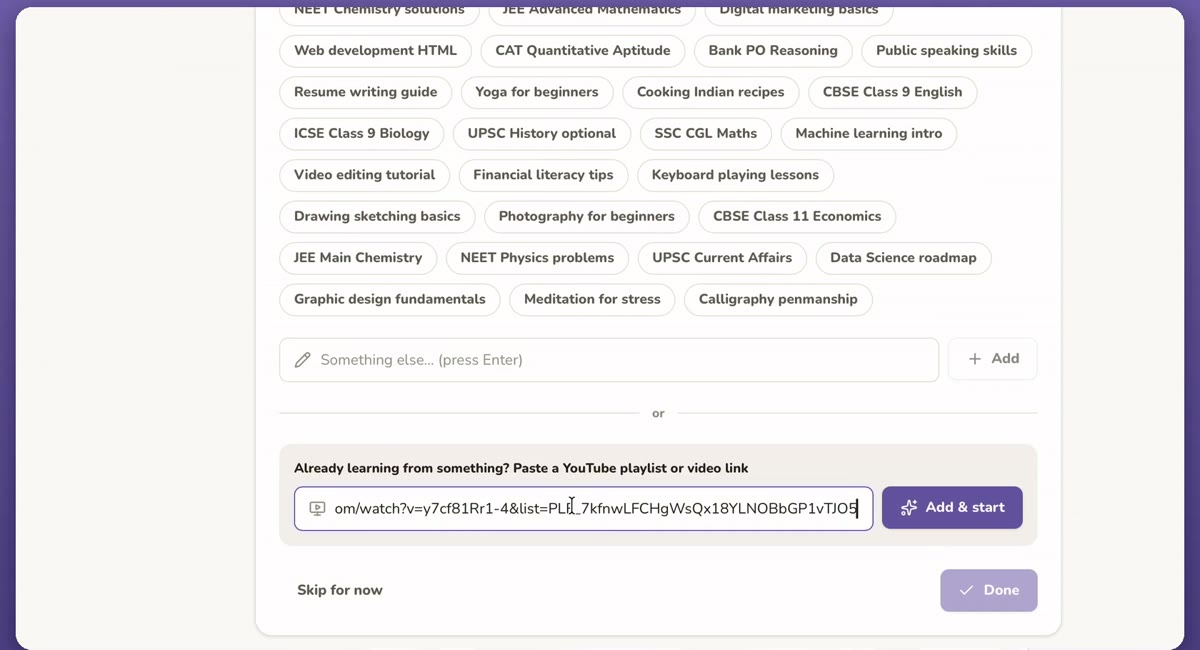Viewport: 1200px width, 650px height.
Task: Select the SSC CGL Maths chip
Action: pyautogui.click(x=706, y=133)
